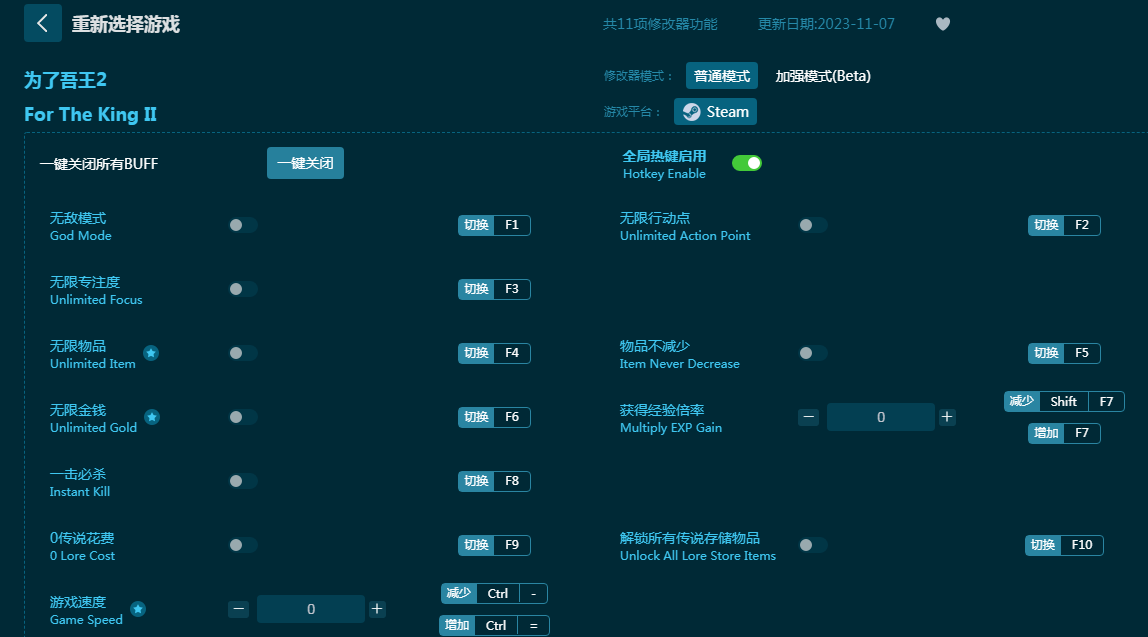Click 共11项修改器功能 count text

[x=660, y=24]
